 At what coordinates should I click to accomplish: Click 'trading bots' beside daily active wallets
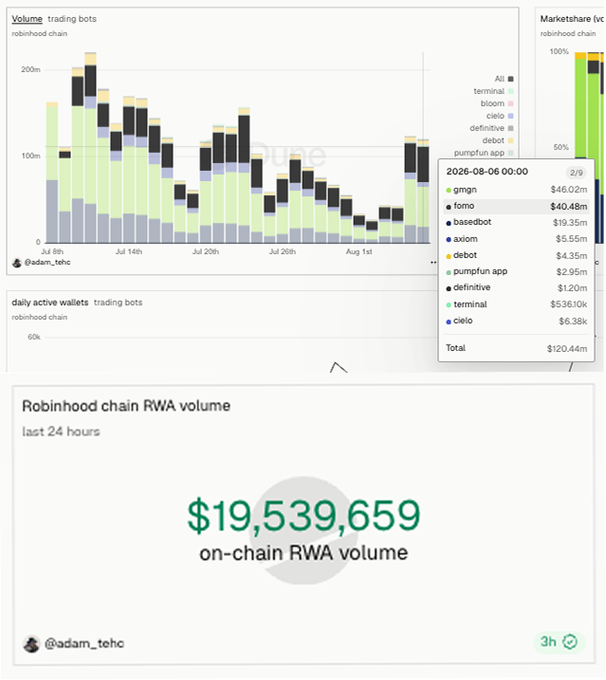[118, 302]
